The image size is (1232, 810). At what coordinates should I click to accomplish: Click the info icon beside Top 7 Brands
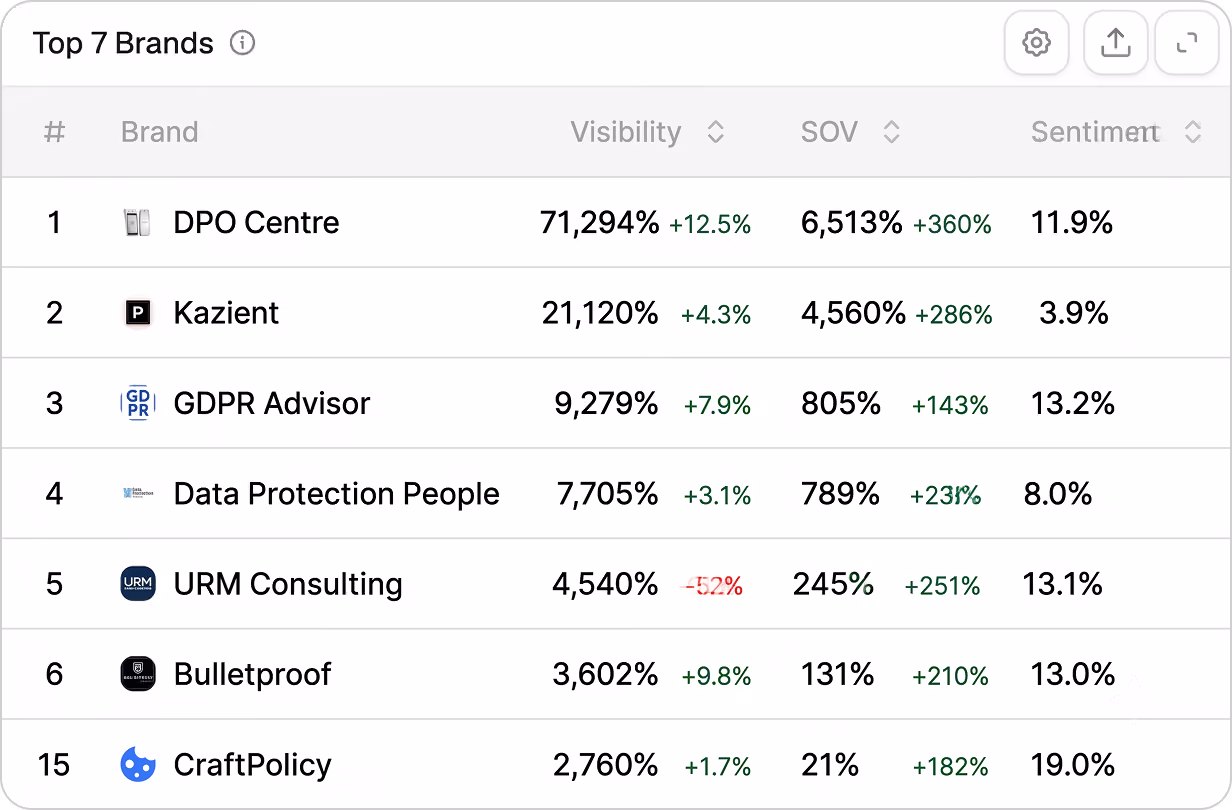click(x=242, y=43)
